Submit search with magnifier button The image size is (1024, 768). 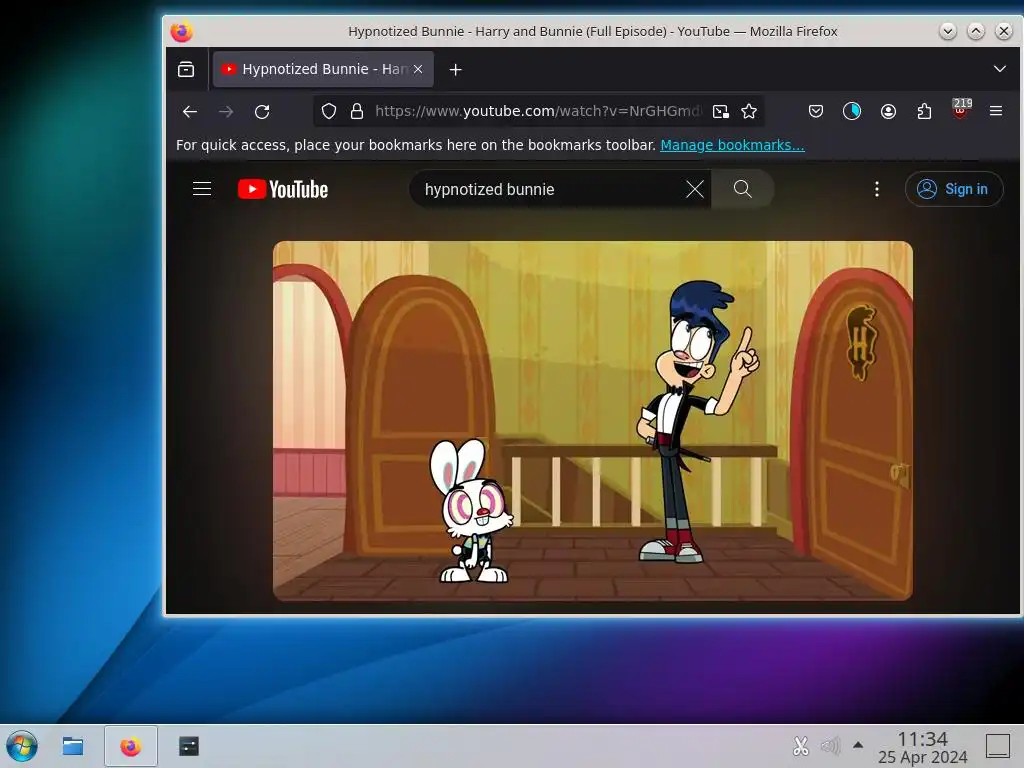click(x=743, y=189)
